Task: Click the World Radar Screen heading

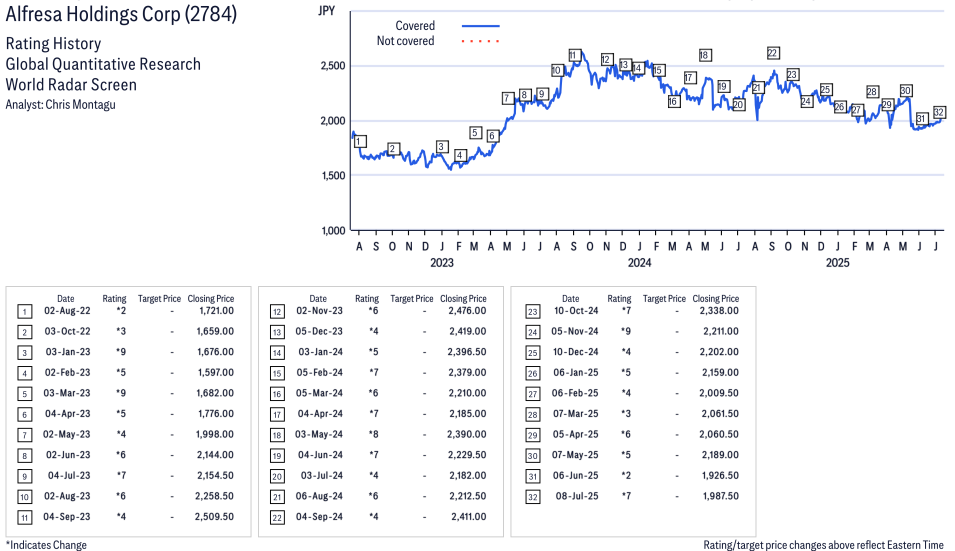Action: (71, 84)
